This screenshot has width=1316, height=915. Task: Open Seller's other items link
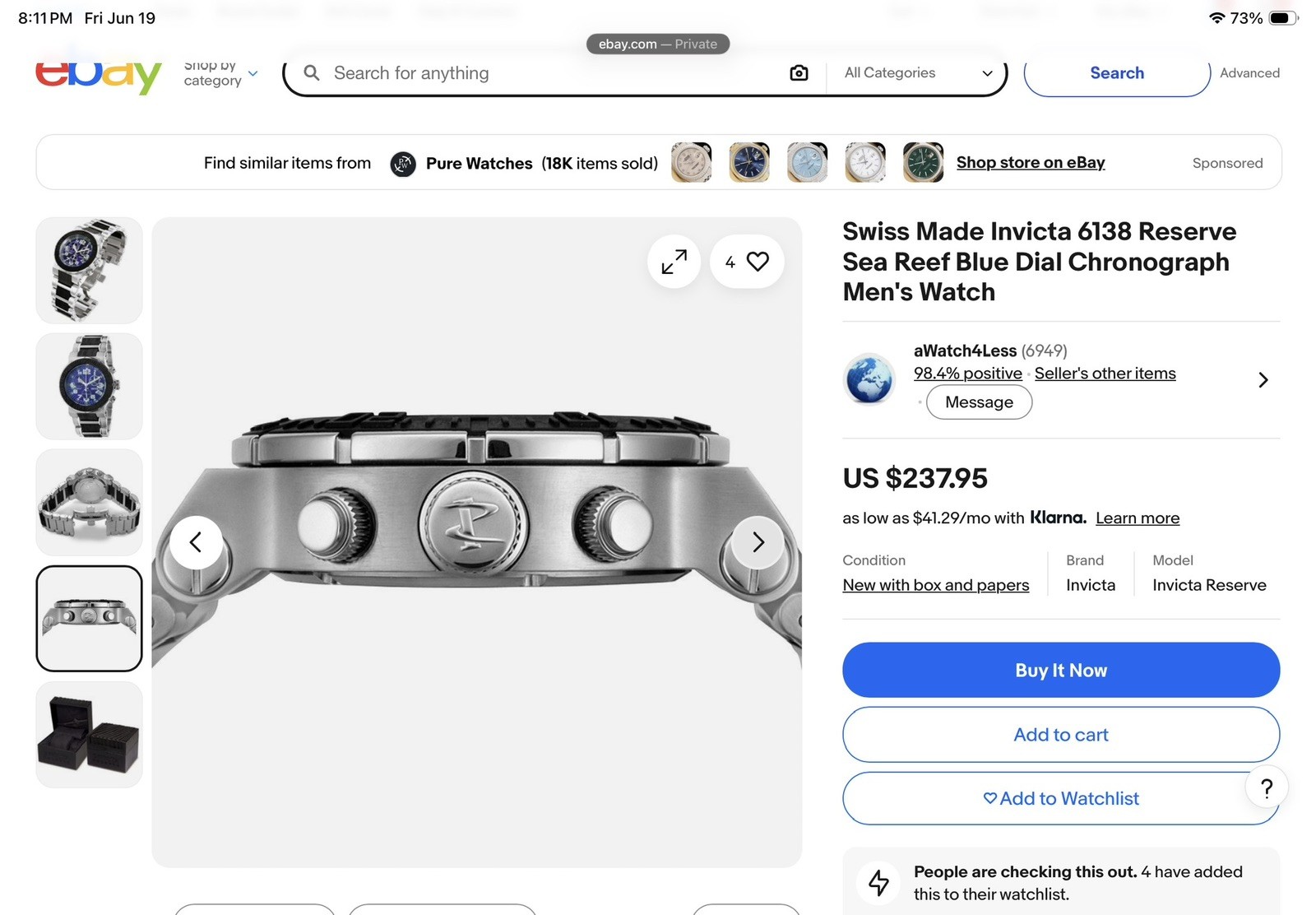1105,374
